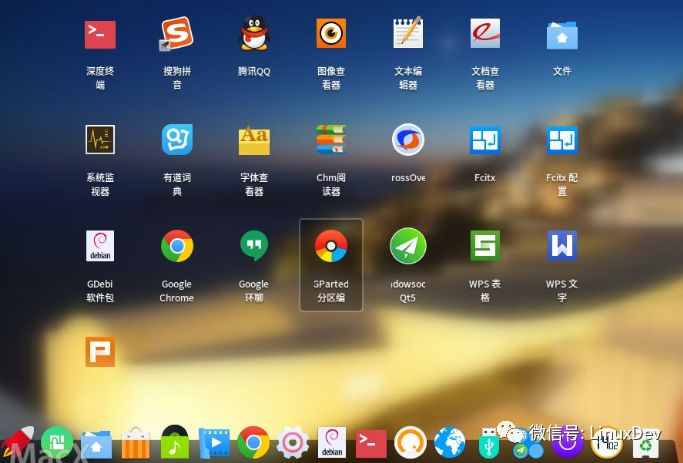683x463 pixels.
Task: Launch 图像查看器 image viewer
Action: click(331, 33)
